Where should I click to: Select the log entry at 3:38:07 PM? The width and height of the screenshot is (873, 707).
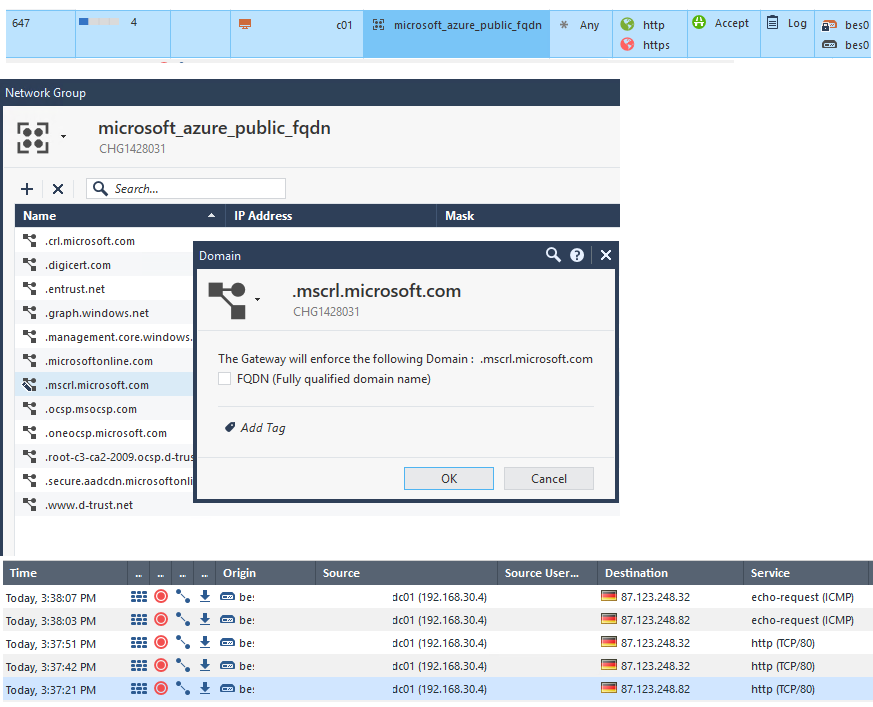click(x=436, y=597)
